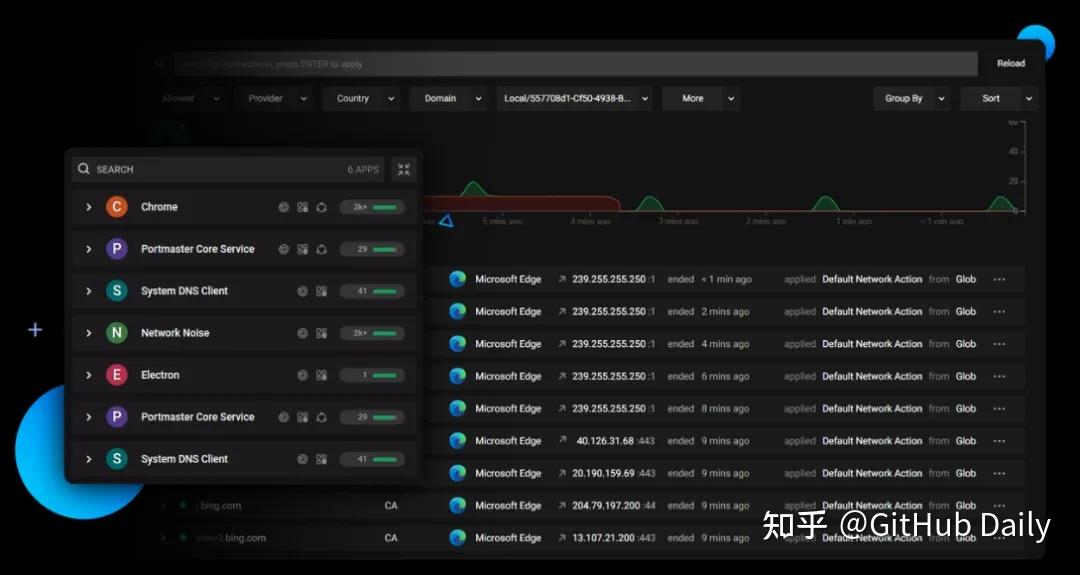Click the red E avatar for Electron
1080x575 pixels.
[x=116, y=375]
